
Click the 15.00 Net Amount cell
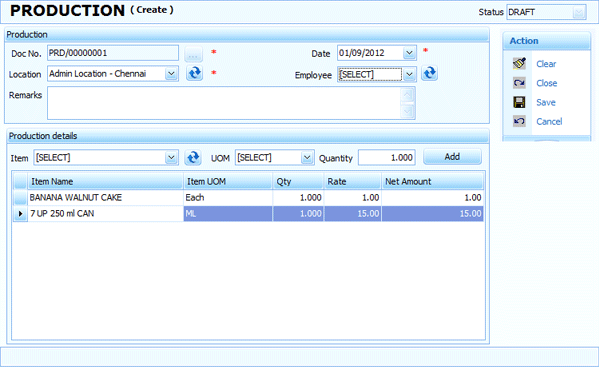click(432, 213)
